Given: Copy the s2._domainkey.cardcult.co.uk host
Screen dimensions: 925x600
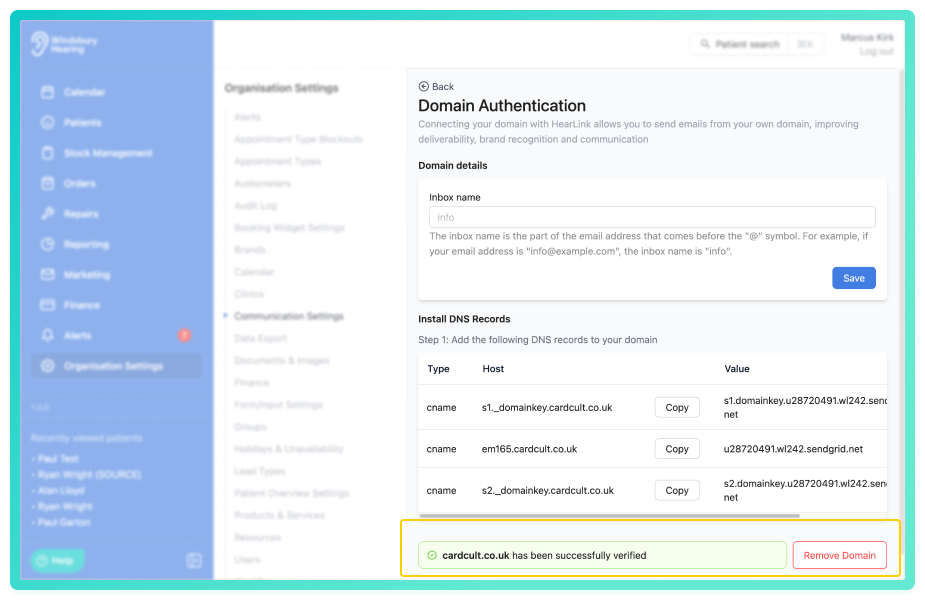Looking at the screenshot, I should (677, 490).
